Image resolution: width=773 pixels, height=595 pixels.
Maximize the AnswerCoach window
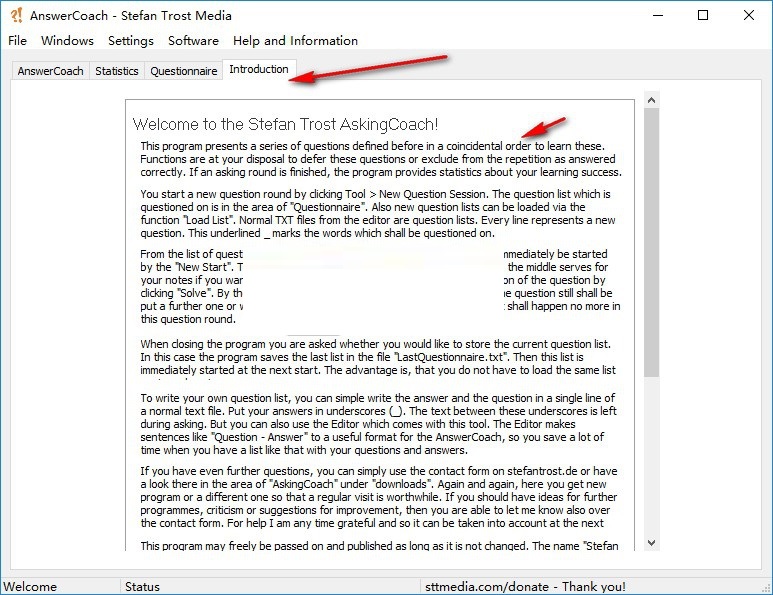pos(703,15)
